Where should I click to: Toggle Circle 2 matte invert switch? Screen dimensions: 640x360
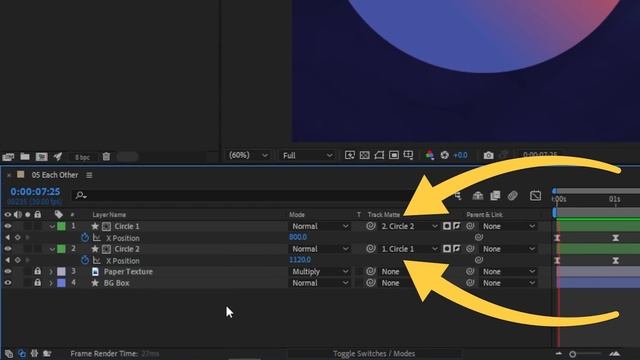456,249
